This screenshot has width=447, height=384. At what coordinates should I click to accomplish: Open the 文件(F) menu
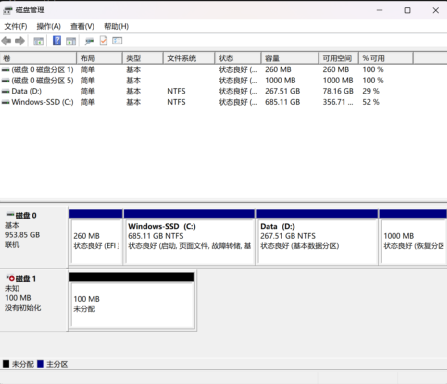16,26
